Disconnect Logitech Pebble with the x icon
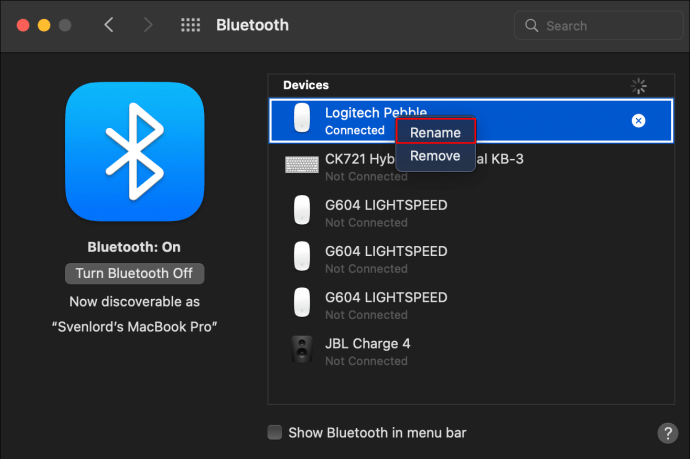The width and height of the screenshot is (690, 459). coord(638,121)
